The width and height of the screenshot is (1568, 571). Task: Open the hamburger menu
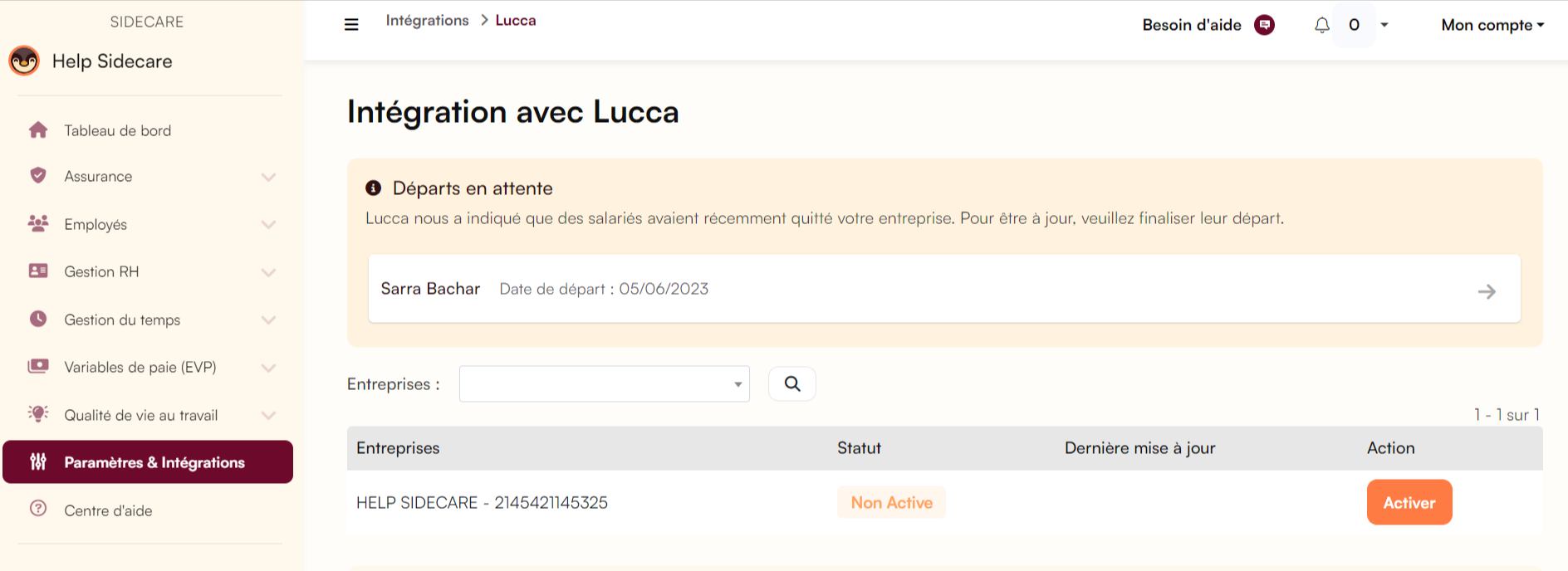(x=351, y=24)
